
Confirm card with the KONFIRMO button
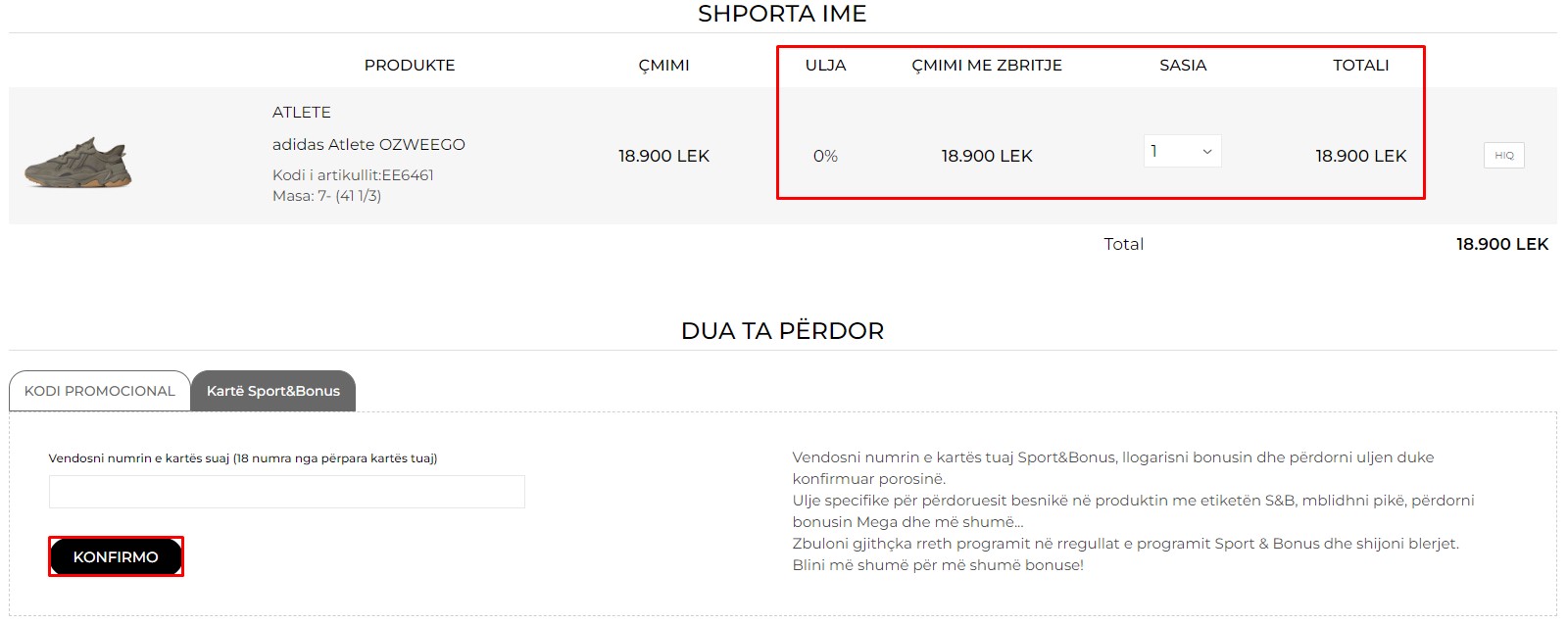click(x=116, y=556)
